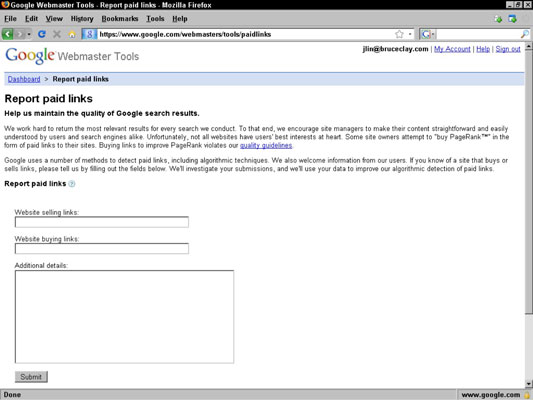This screenshot has width=533, height=400.
Task: Click the Additional details text area
Action: 124,317
